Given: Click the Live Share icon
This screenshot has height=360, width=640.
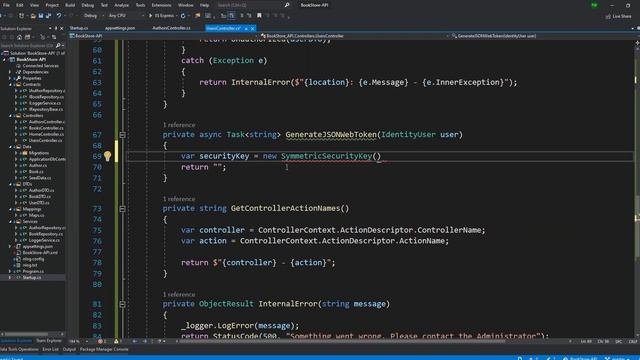Looking at the screenshot, I should pos(608,16).
